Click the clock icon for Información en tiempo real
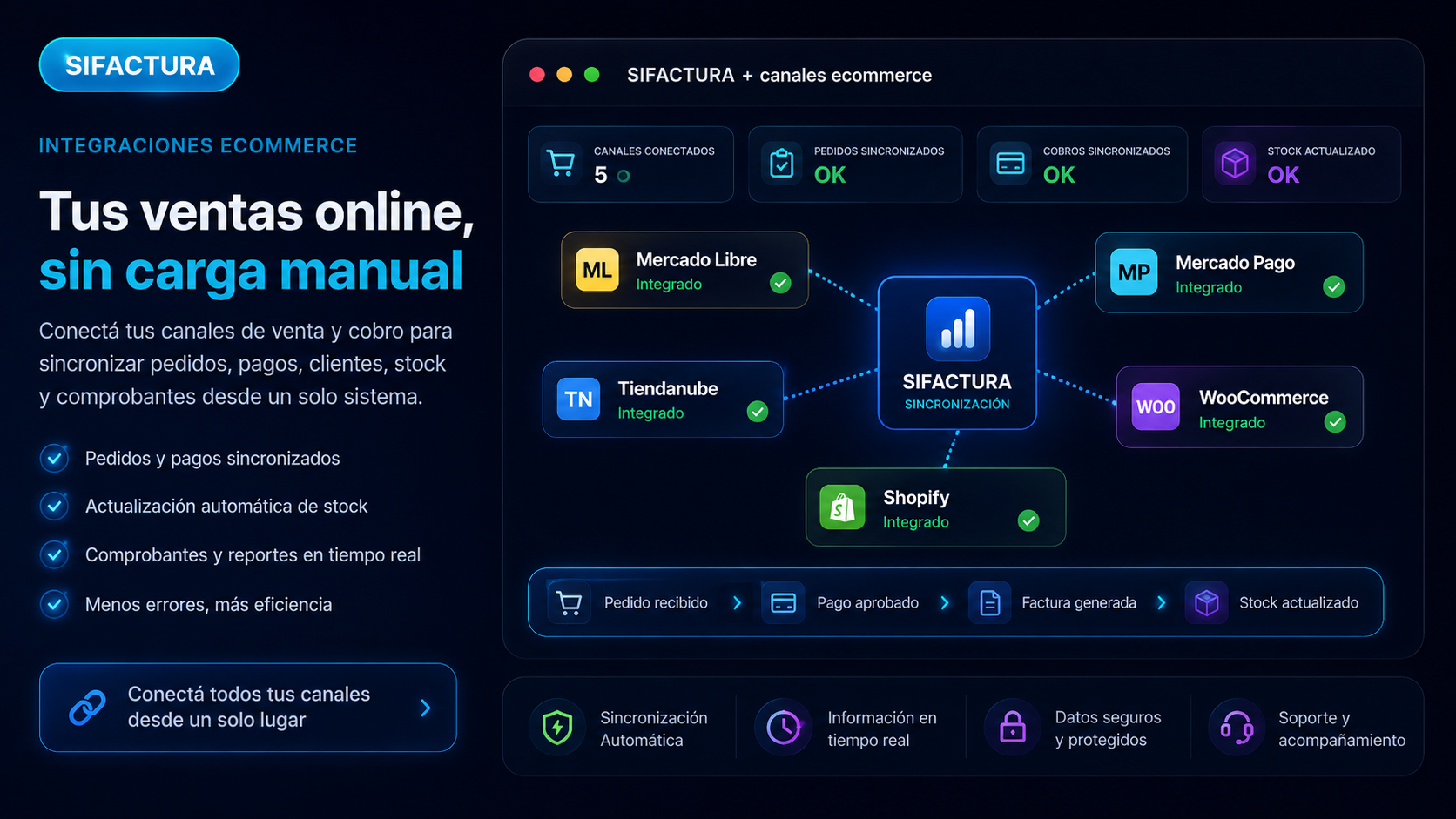This screenshot has height=819, width=1456. click(x=784, y=728)
